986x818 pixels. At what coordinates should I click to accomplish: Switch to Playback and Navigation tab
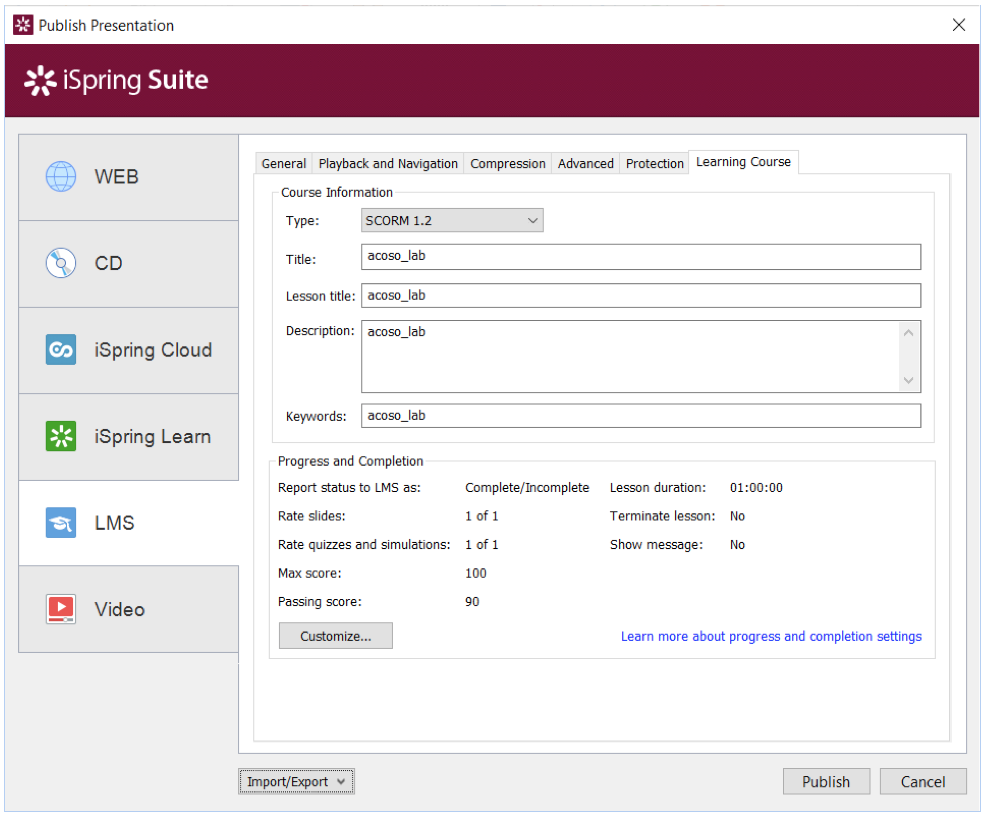388,163
